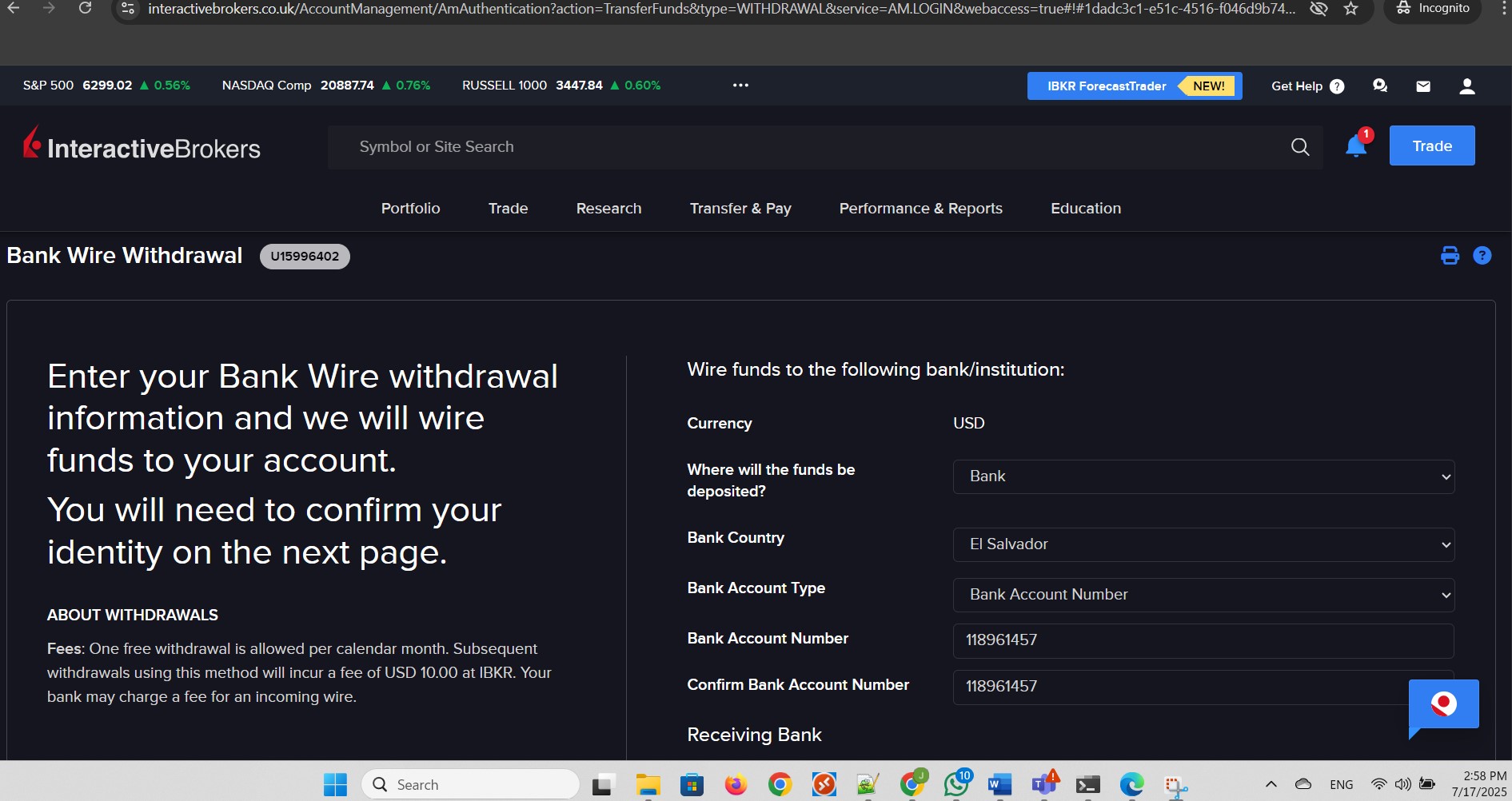Open File Explorer from the taskbar
This screenshot has width=1512, height=801.
648,785
